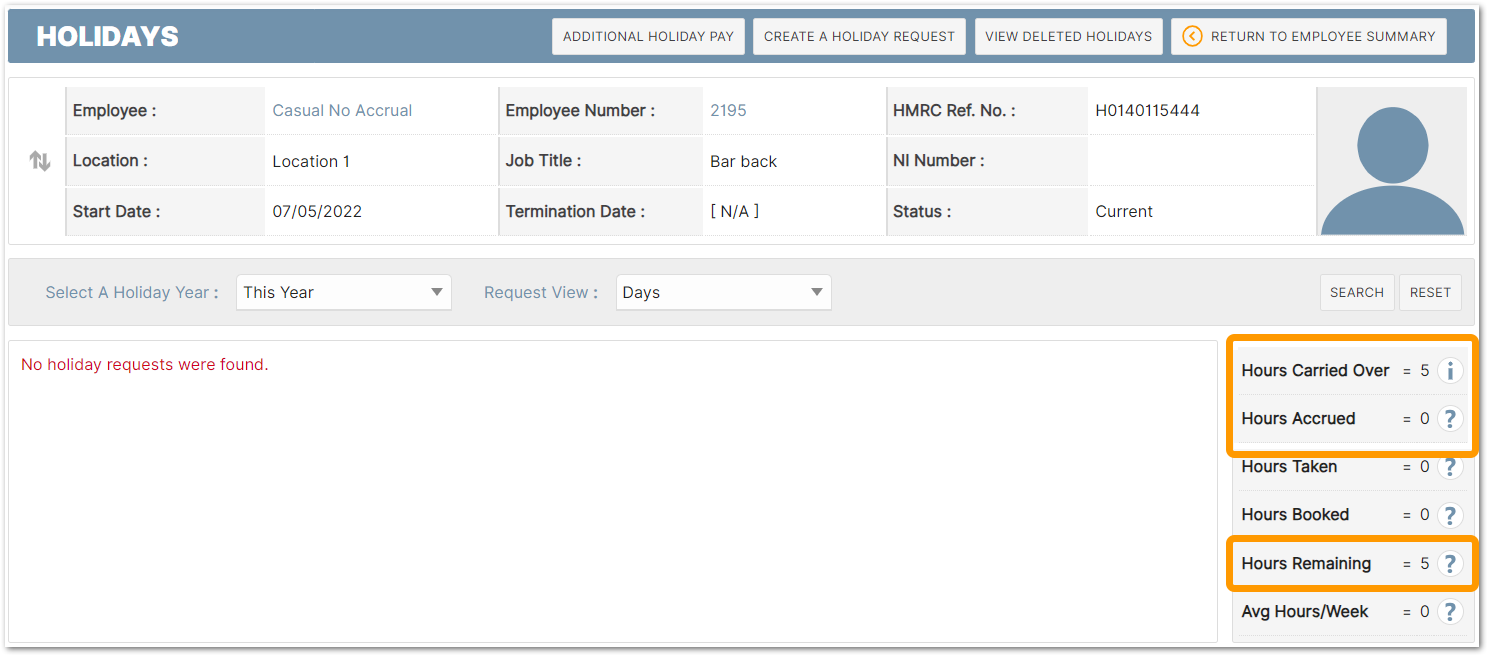Screen dimensions: 1488x656
Task: Open View Deleted Holidays
Action: tap(1068, 36)
